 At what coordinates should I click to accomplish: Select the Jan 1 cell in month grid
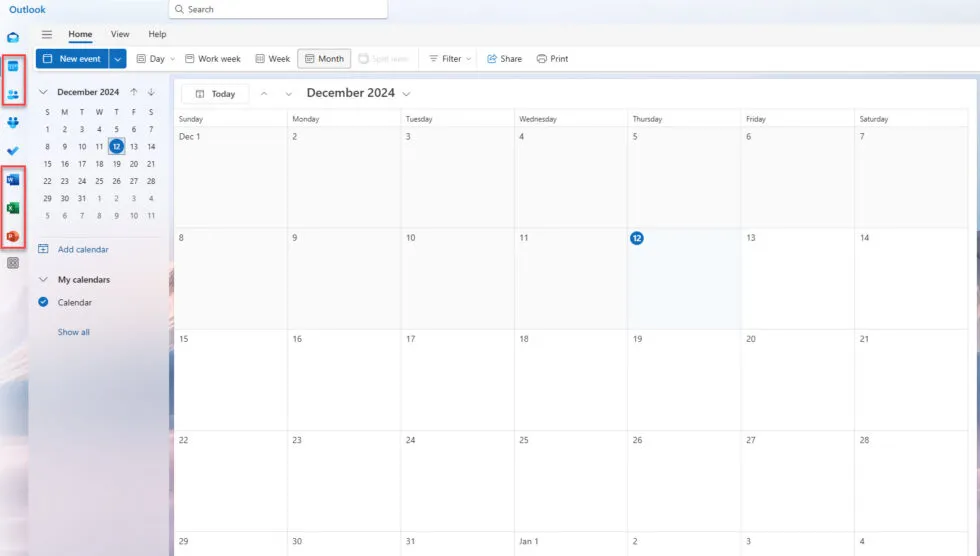(x=571, y=544)
